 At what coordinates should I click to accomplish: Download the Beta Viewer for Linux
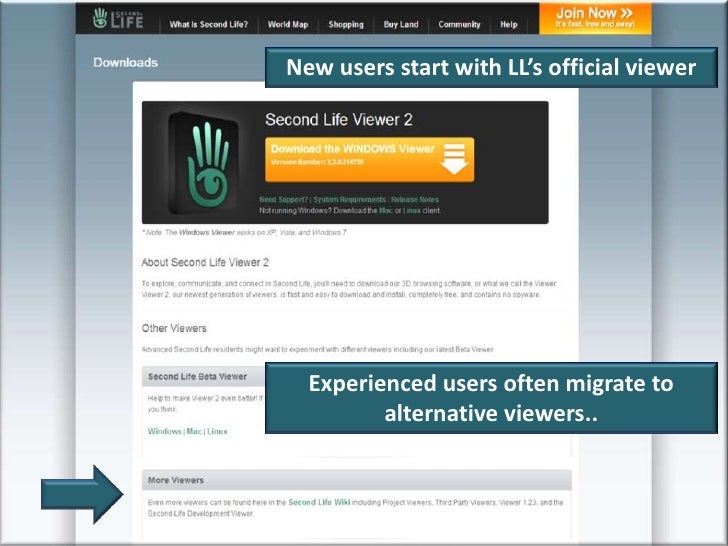click(x=217, y=431)
